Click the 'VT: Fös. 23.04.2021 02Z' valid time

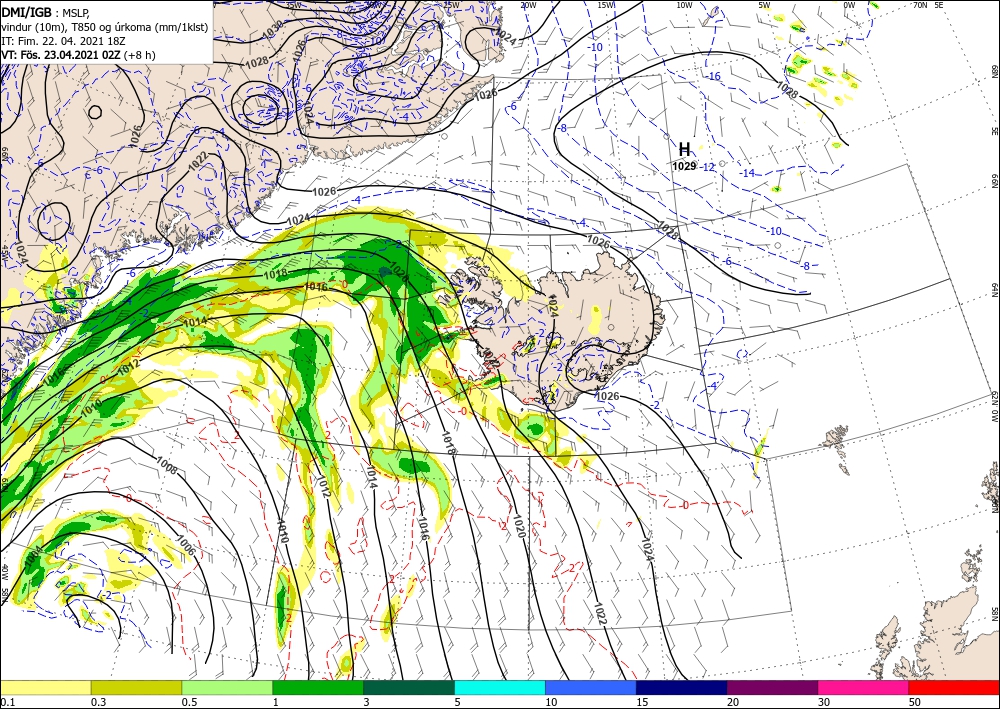pos(61,55)
